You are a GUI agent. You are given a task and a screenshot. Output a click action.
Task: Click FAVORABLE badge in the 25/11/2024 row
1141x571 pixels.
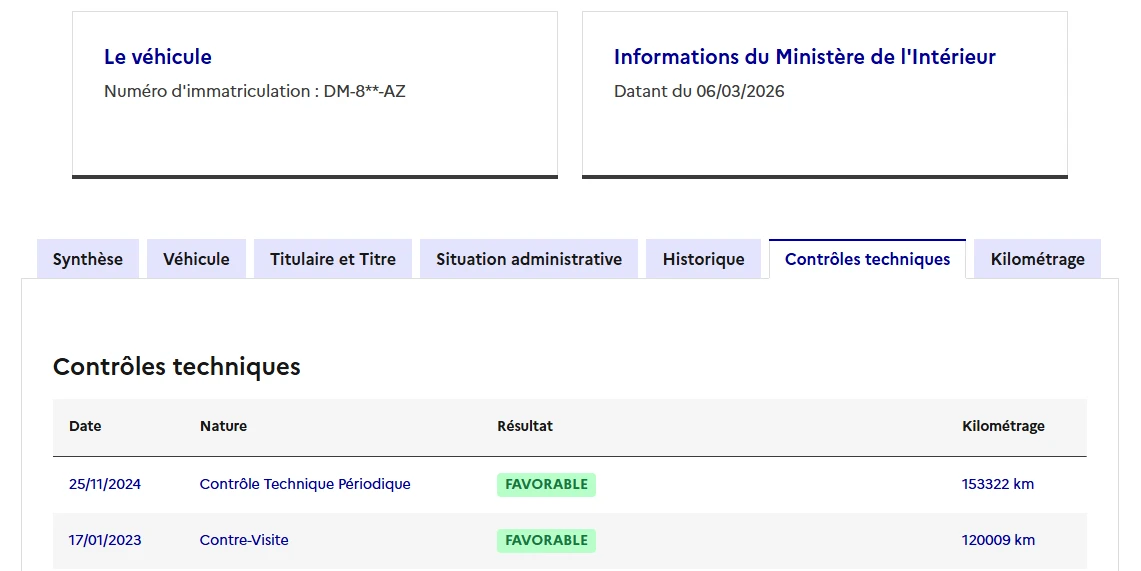pyautogui.click(x=546, y=485)
